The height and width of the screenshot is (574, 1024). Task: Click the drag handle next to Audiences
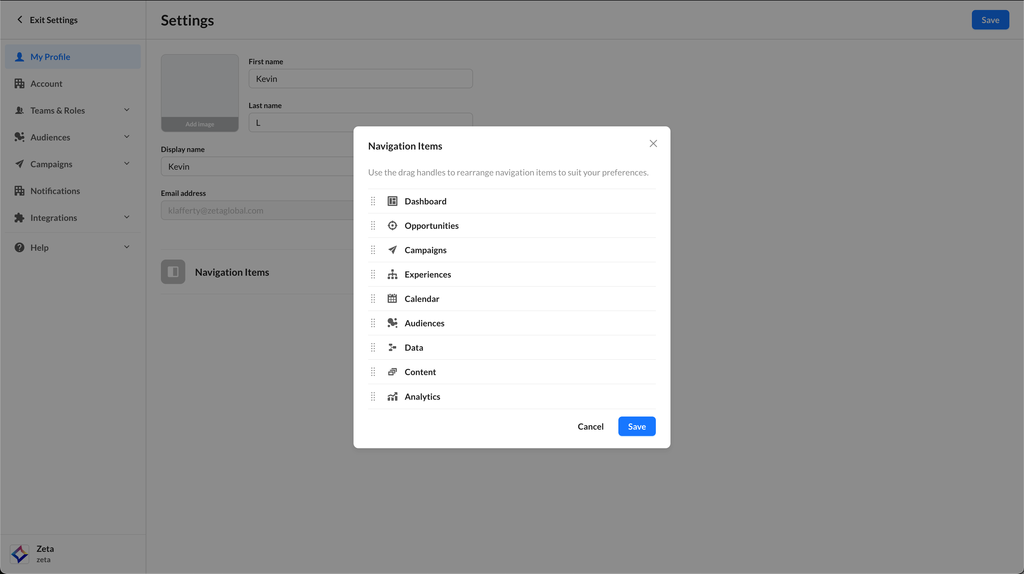(x=373, y=323)
